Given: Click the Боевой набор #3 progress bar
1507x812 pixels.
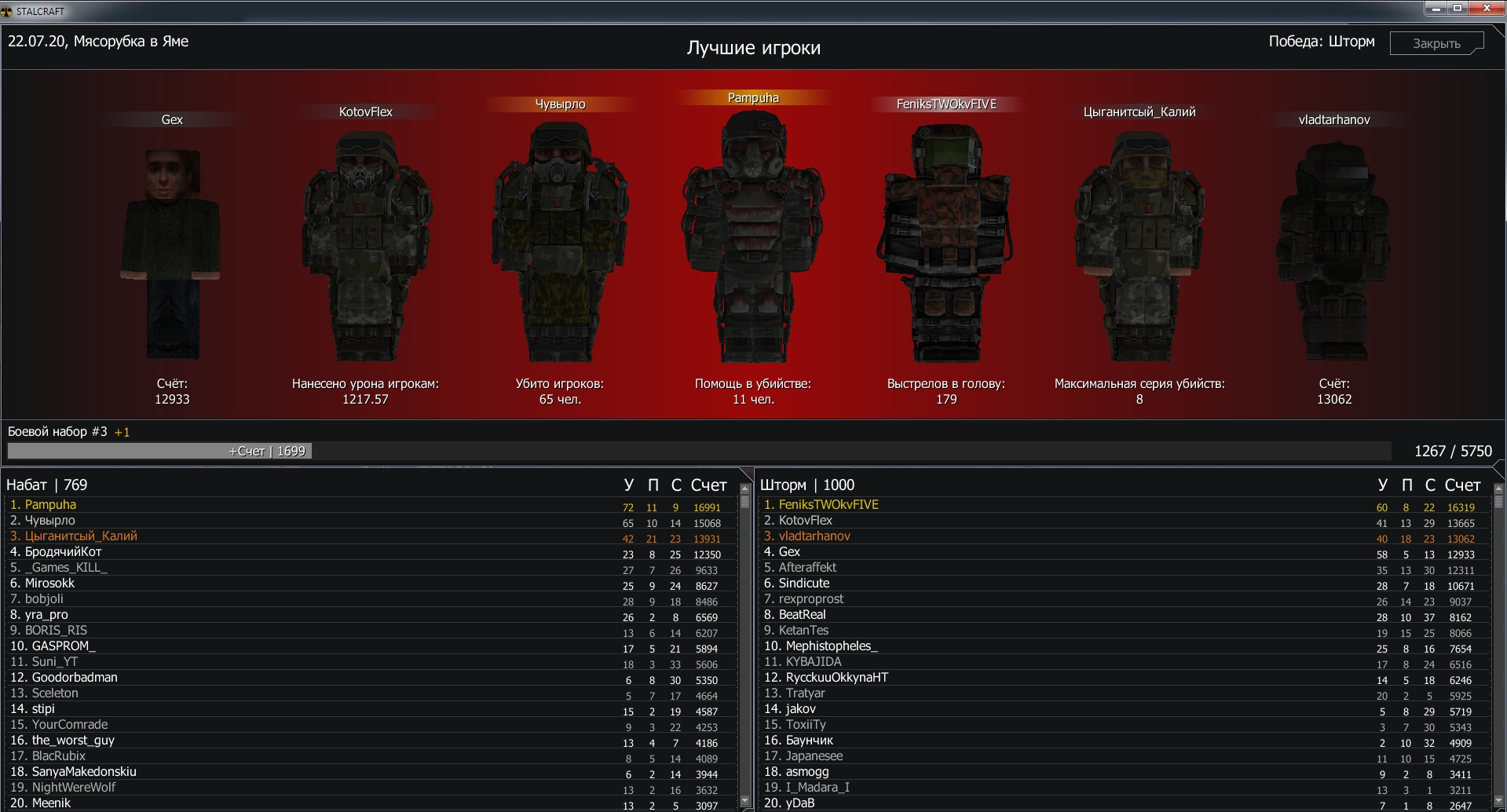Looking at the screenshot, I should click(x=699, y=451).
